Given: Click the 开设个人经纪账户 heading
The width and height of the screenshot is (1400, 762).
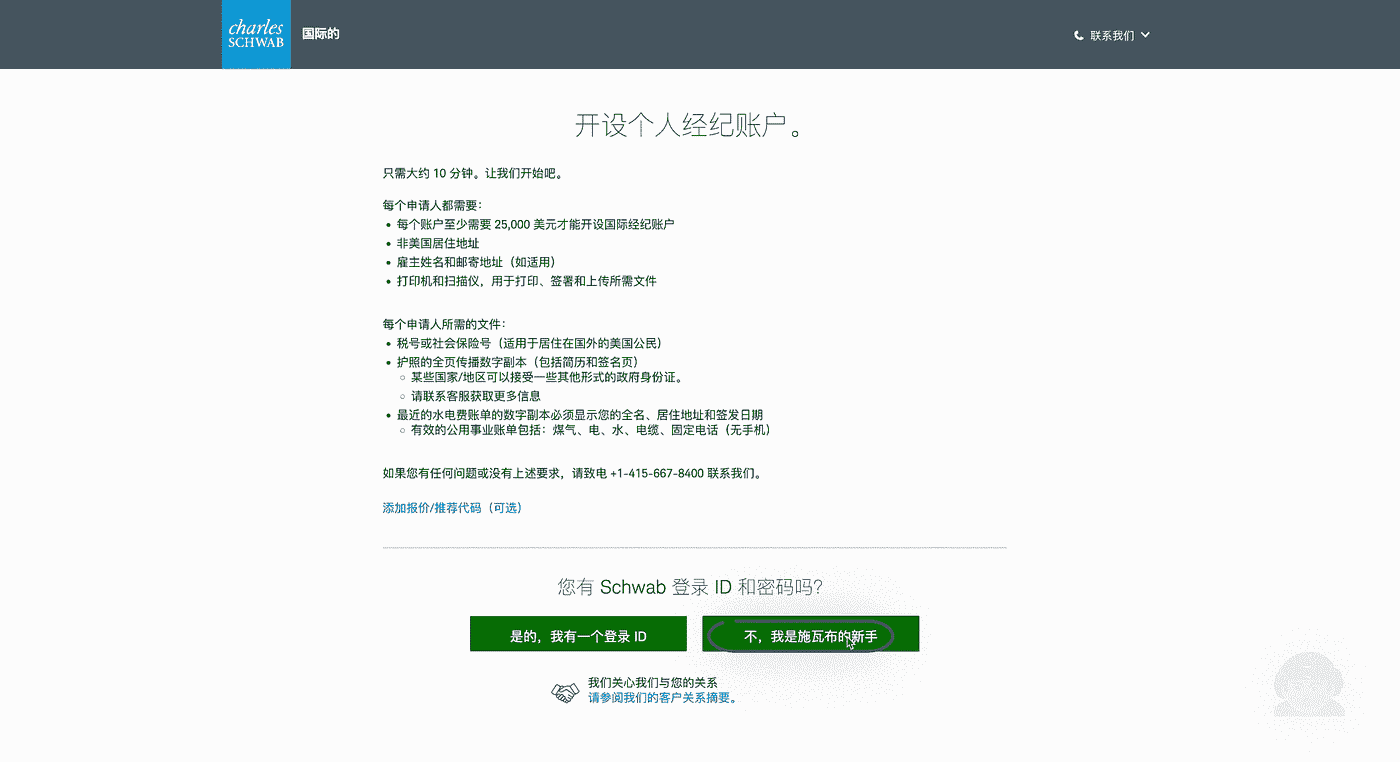Looking at the screenshot, I should (x=690, y=127).
